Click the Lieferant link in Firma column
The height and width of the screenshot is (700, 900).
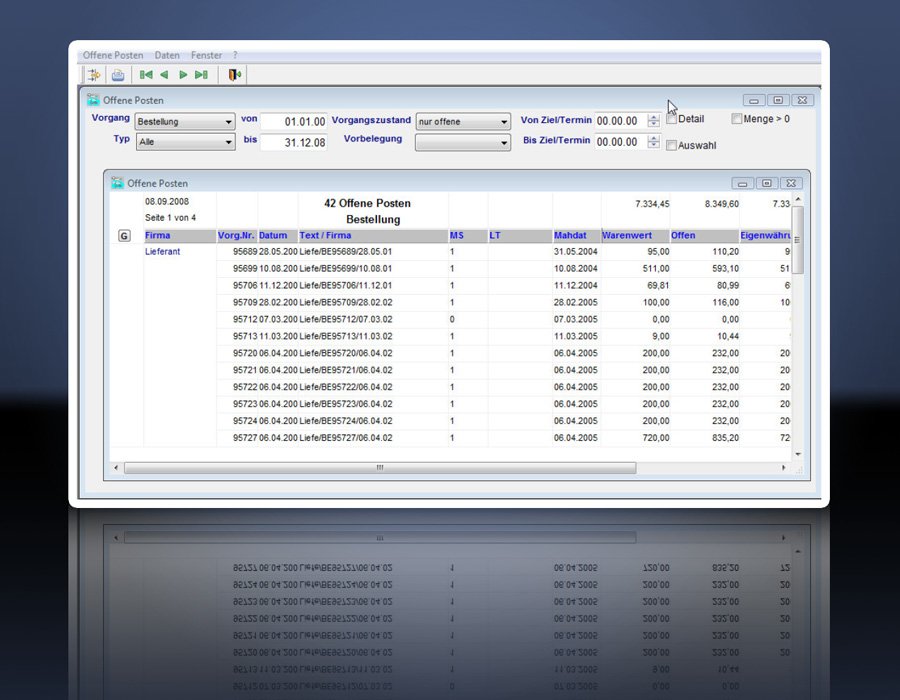[163, 252]
